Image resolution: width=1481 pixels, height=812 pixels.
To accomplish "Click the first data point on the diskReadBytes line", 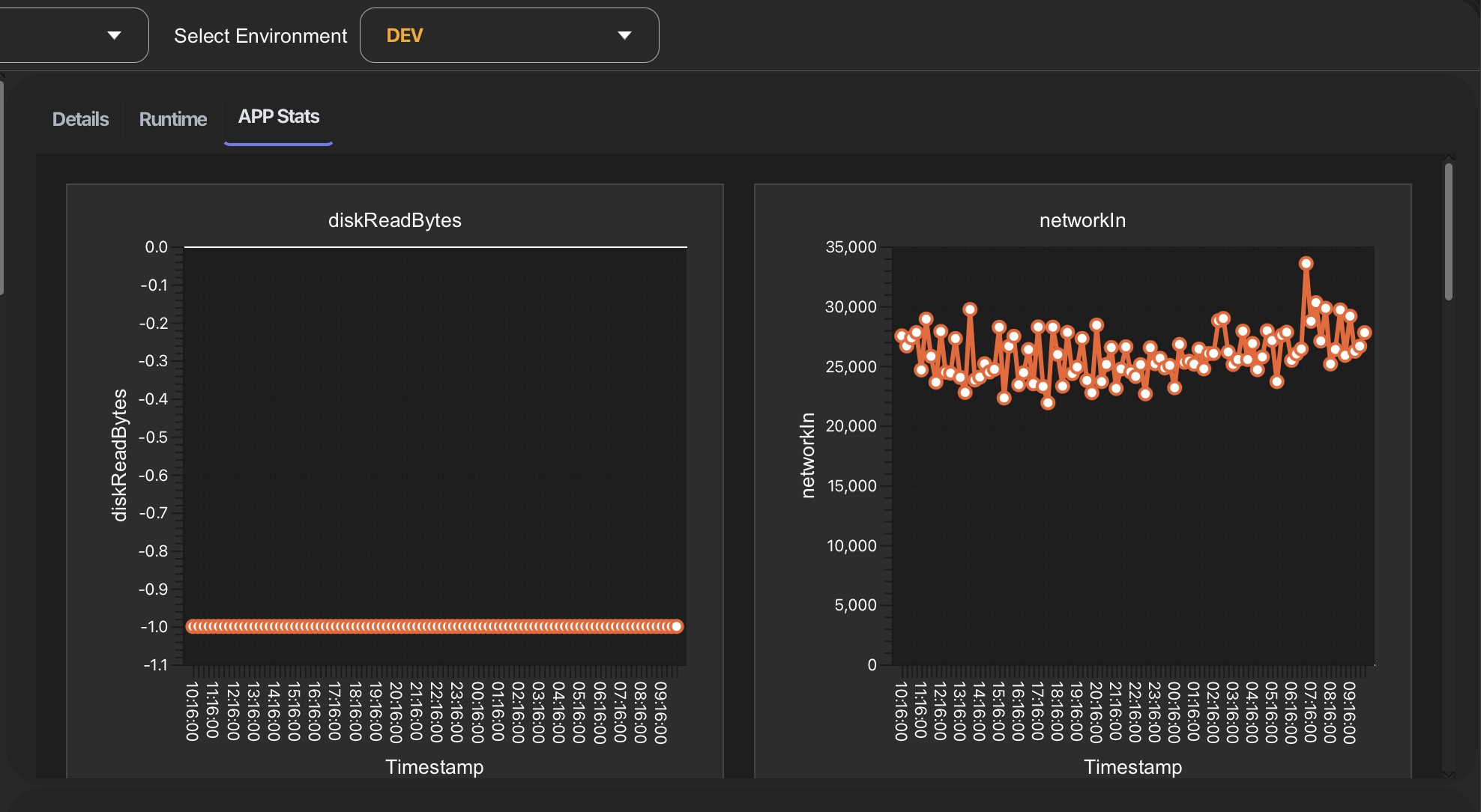I will [192, 626].
